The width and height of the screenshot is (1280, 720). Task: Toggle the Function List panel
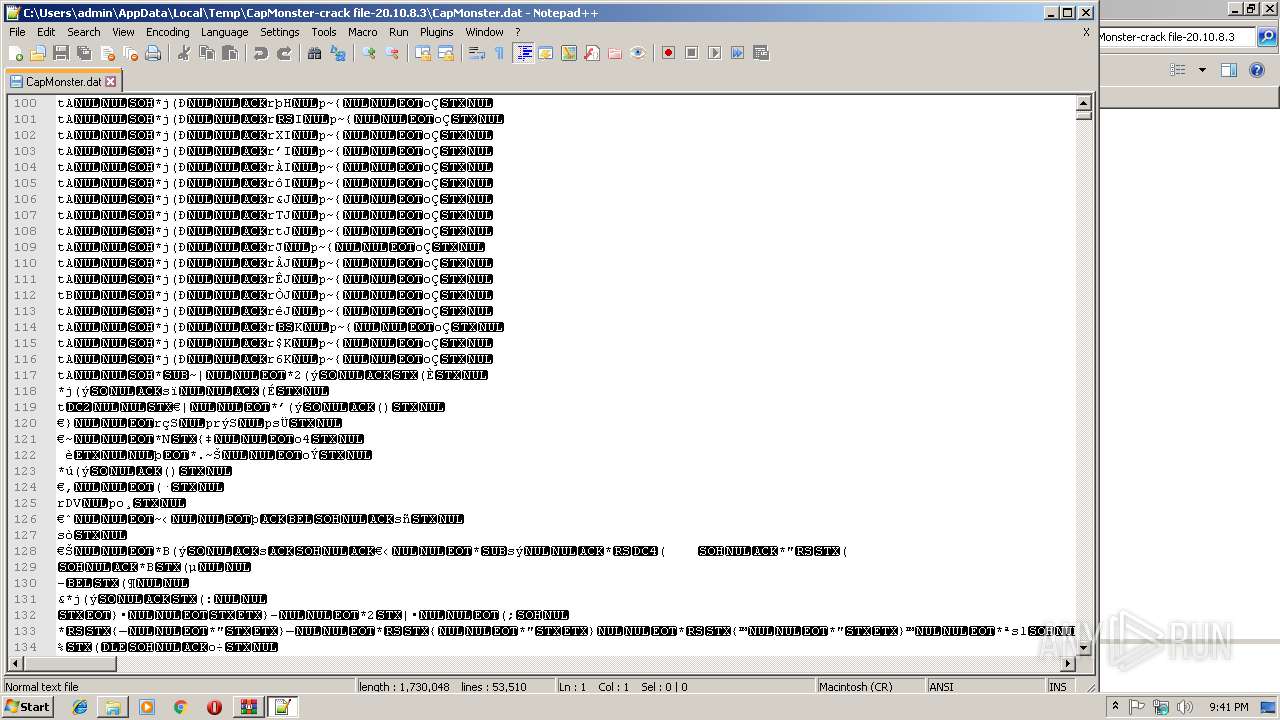point(592,53)
